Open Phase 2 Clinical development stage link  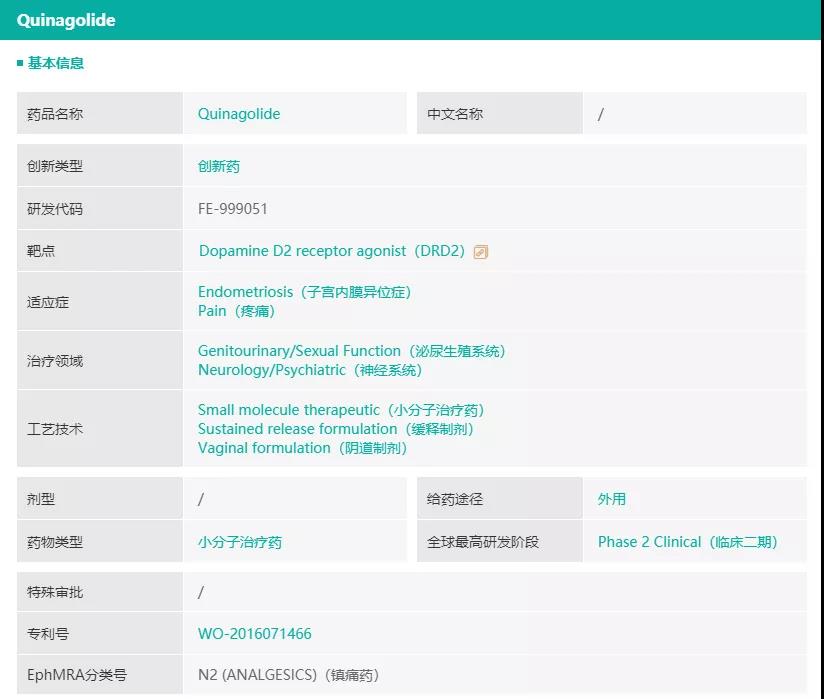click(687, 542)
